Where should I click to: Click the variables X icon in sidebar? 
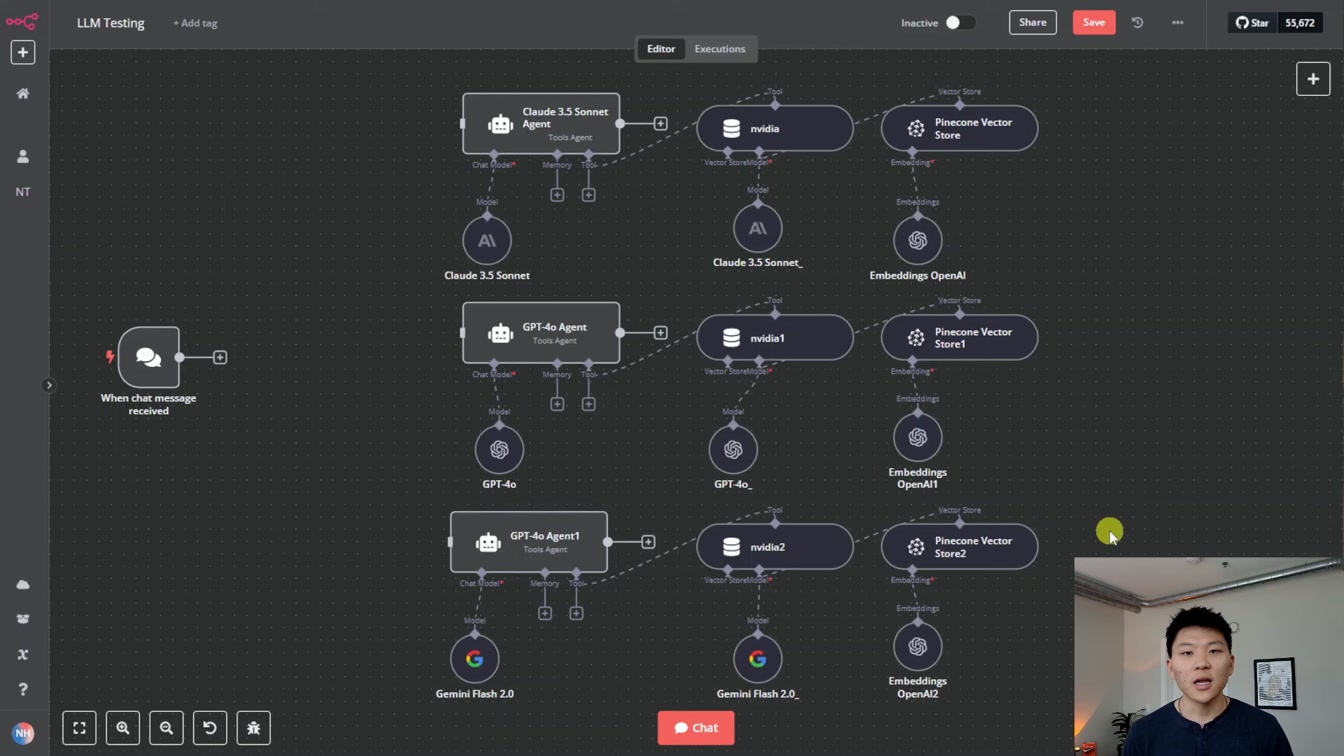pos(23,654)
